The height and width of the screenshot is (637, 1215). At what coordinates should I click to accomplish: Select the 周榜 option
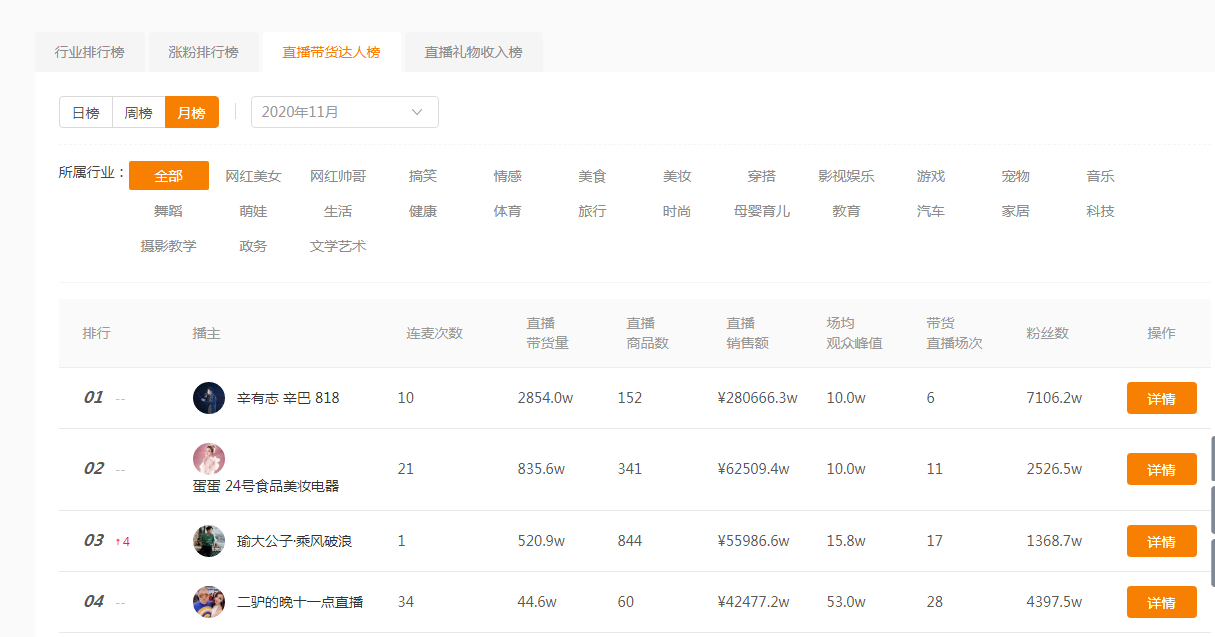click(138, 112)
